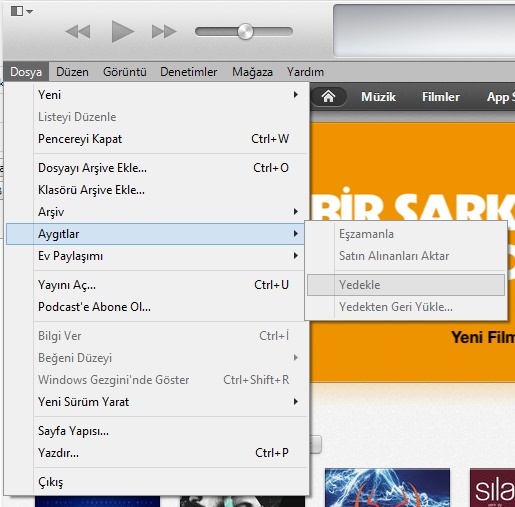Open the Filmler store tab
Viewport: 515px width, 507px height.
tap(441, 97)
